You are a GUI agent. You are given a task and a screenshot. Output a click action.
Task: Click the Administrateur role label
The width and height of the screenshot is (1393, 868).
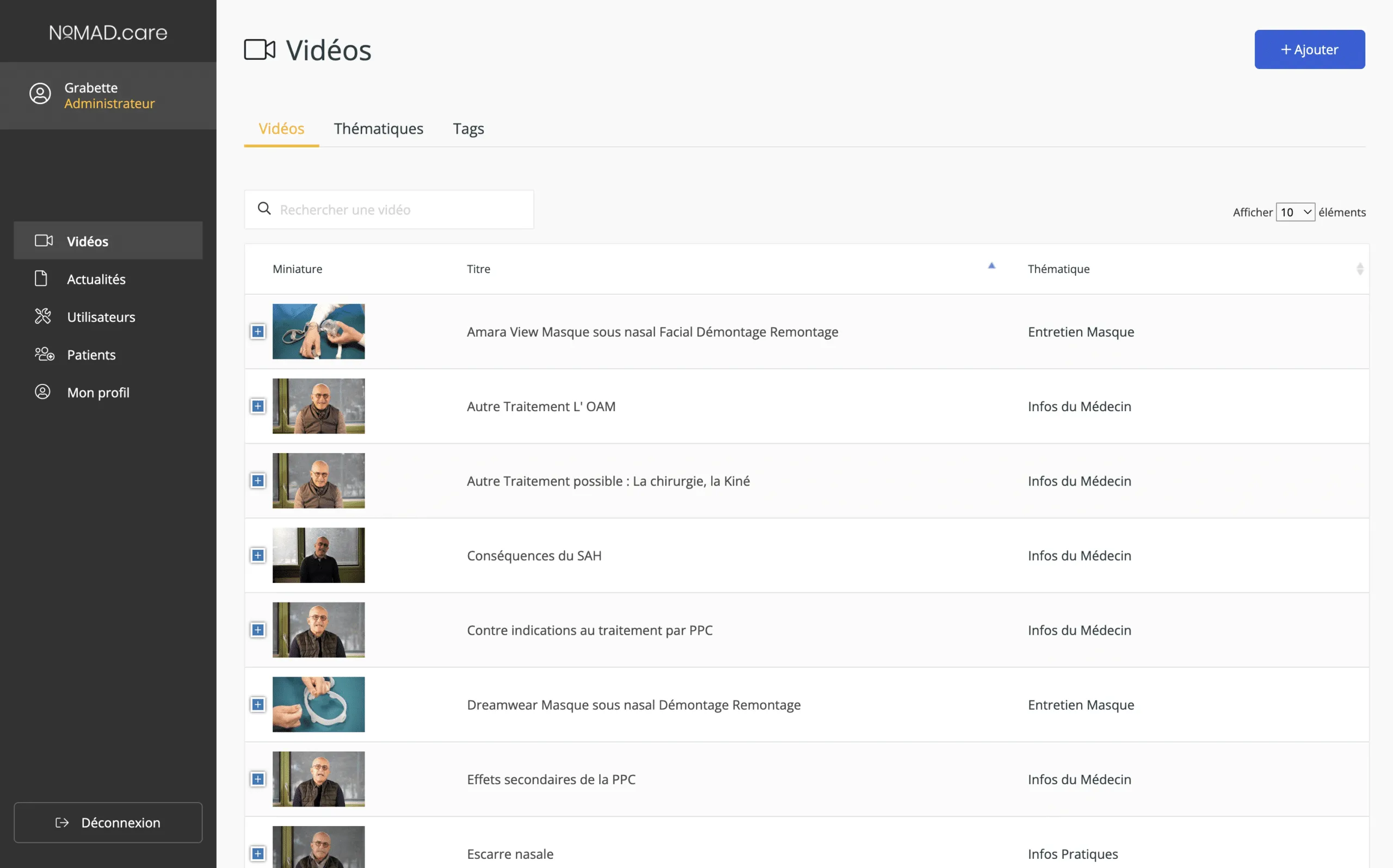[x=110, y=103]
